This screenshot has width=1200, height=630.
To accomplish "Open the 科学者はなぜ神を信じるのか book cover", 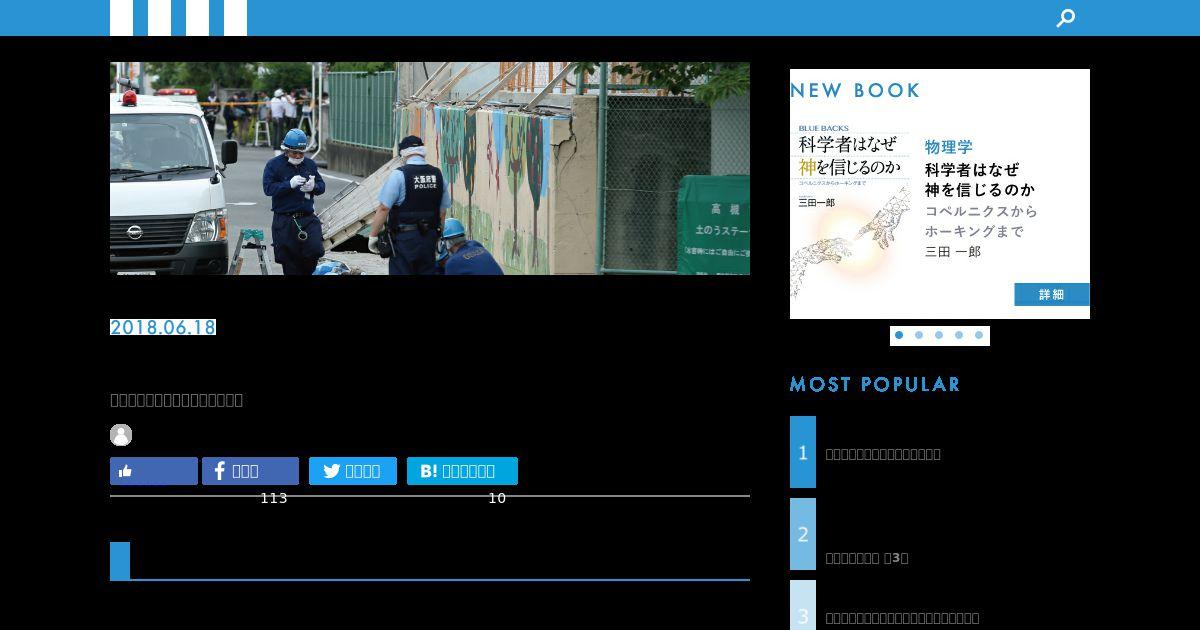I will pyautogui.click(x=853, y=213).
